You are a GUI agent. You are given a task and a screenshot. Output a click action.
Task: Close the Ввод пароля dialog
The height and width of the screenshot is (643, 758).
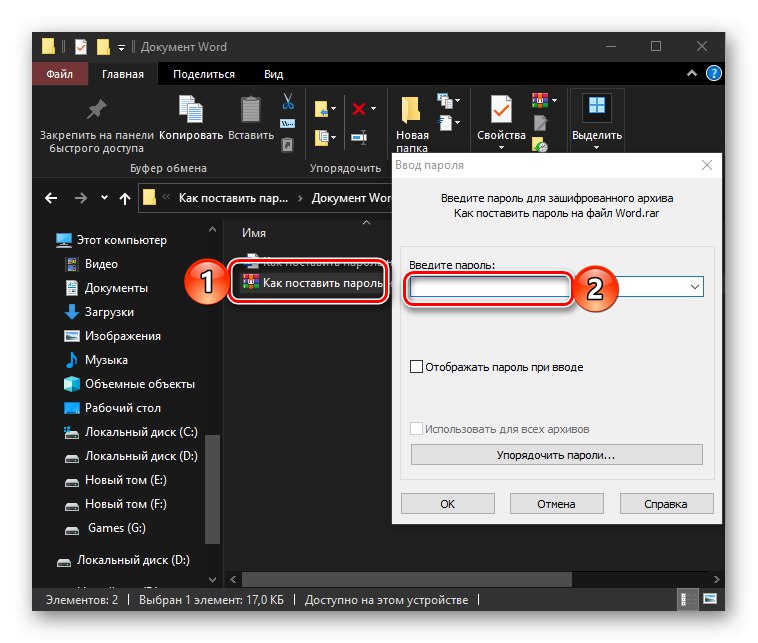coord(707,165)
